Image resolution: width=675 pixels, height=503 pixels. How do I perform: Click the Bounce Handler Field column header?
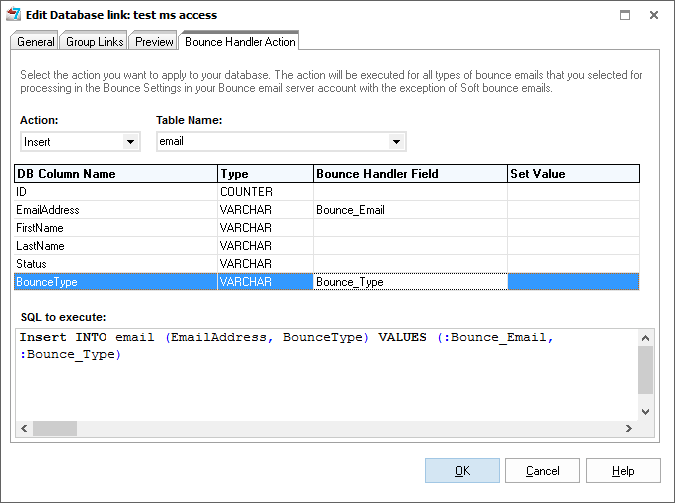tap(410, 174)
